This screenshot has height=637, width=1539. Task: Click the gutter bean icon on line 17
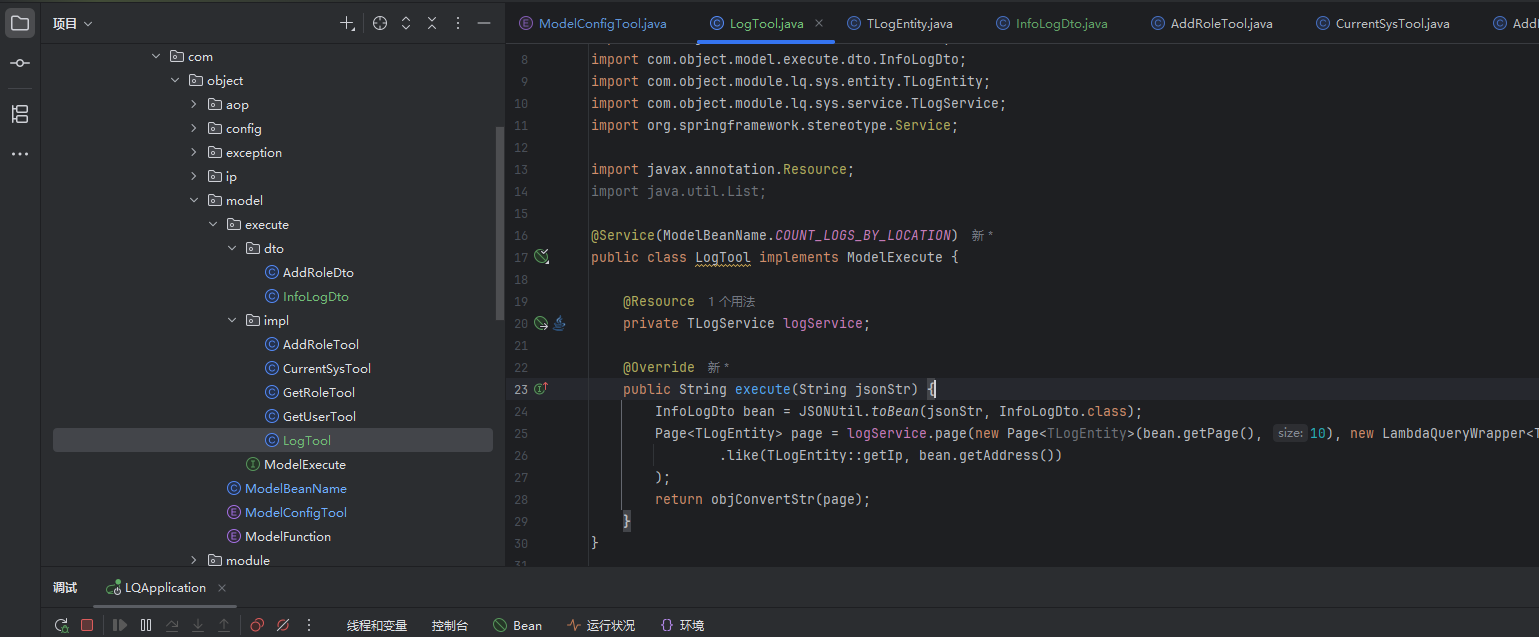(541, 257)
